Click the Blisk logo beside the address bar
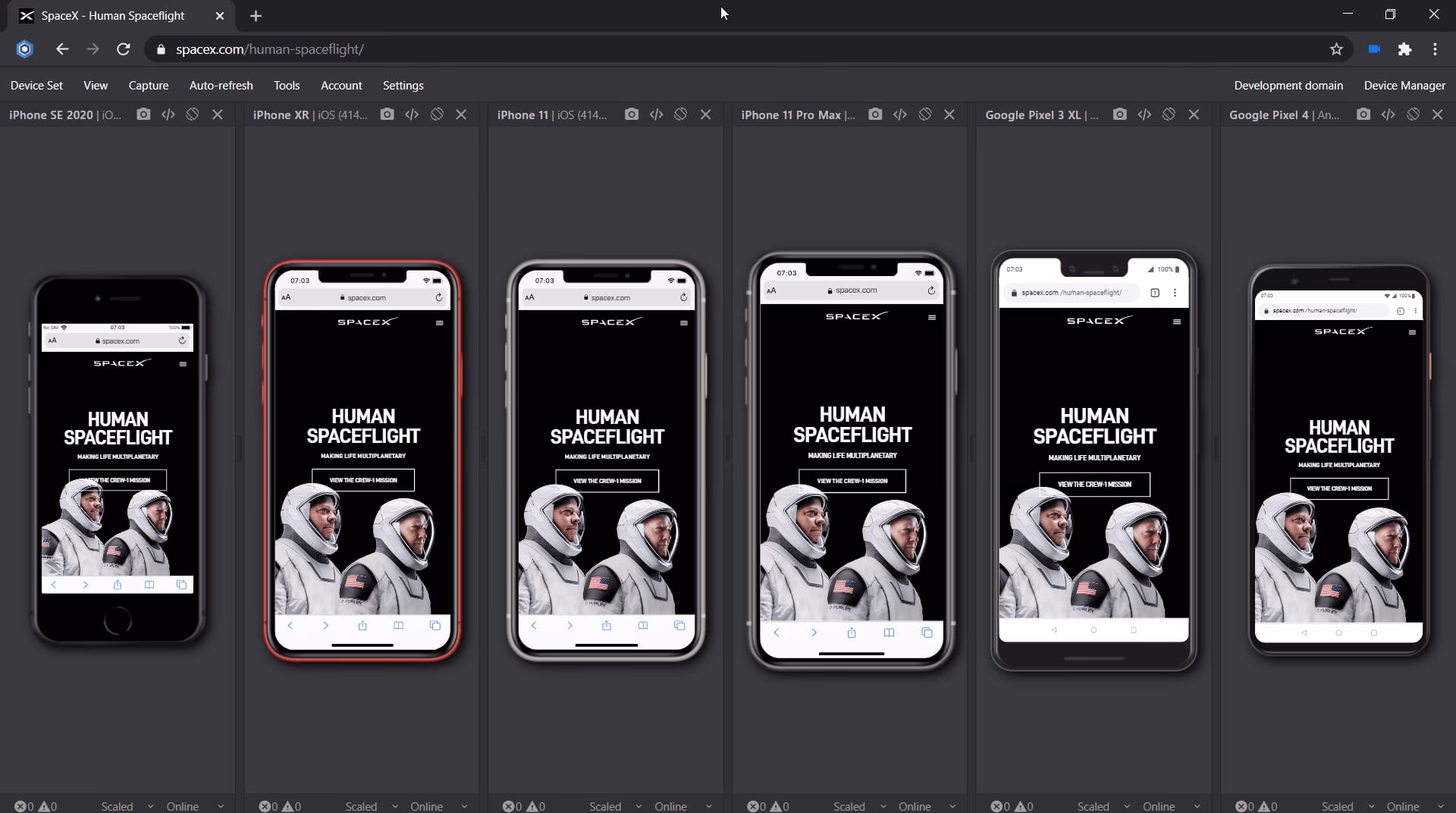This screenshot has width=1456, height=813. (24, 49)
